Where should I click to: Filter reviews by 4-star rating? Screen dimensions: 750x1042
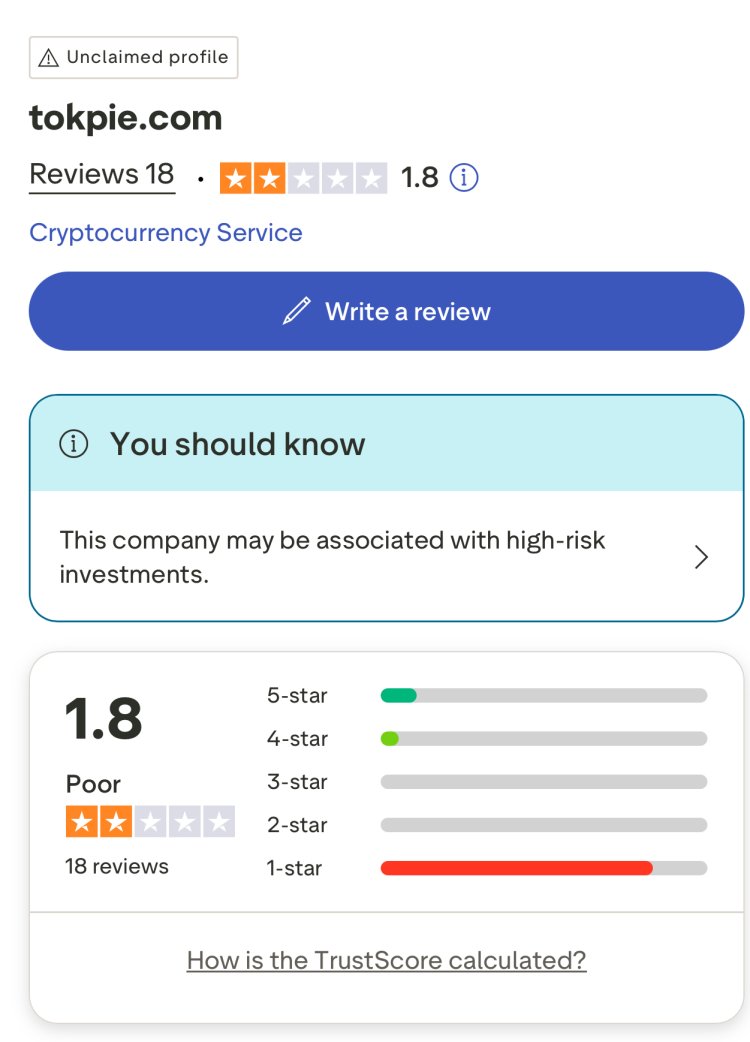(297, 739)
